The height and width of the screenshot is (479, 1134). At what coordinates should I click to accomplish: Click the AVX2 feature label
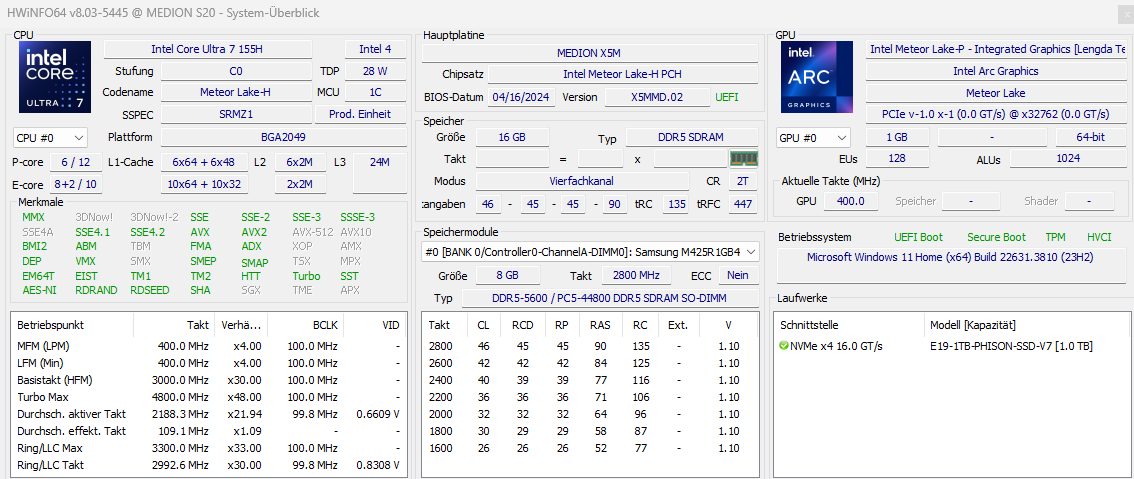pyautogui.click(x=254, y=232)
